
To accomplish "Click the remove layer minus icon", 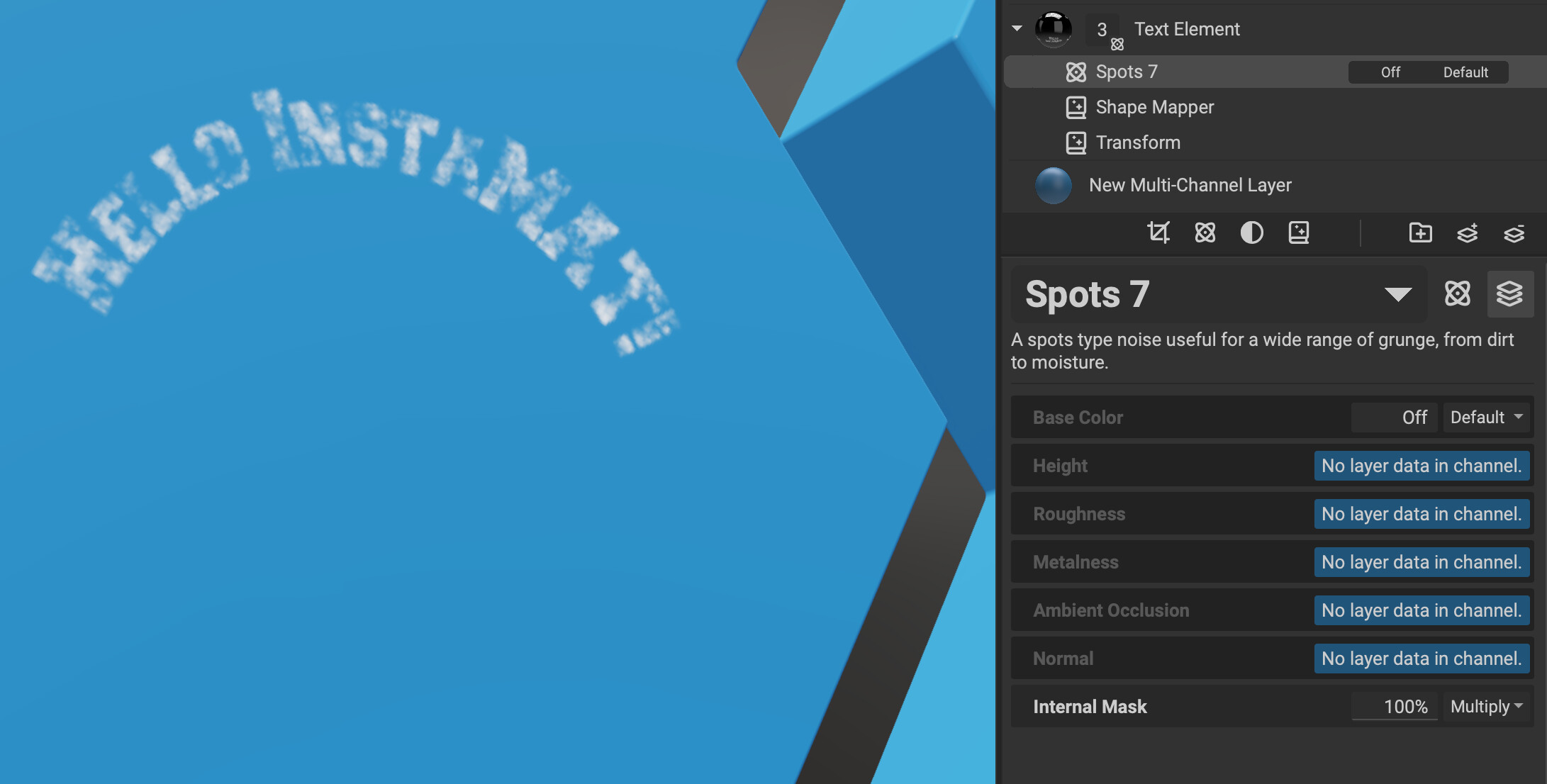I will click(x=1514, y=233).
